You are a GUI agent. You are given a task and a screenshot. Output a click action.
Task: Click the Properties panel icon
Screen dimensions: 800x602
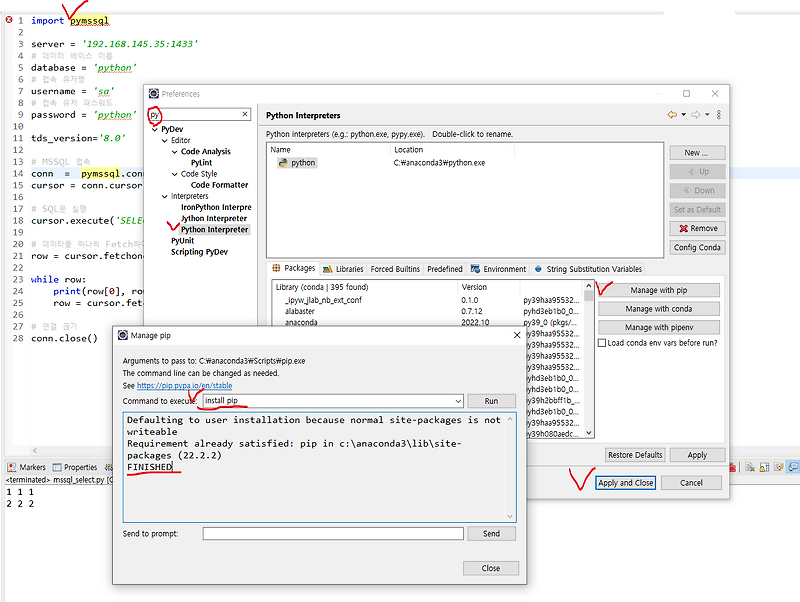point(57,466)
